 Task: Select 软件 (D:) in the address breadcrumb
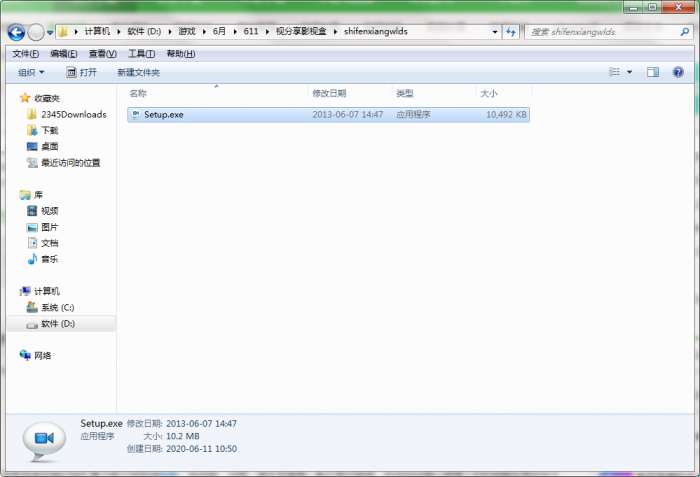pos(144,31)
